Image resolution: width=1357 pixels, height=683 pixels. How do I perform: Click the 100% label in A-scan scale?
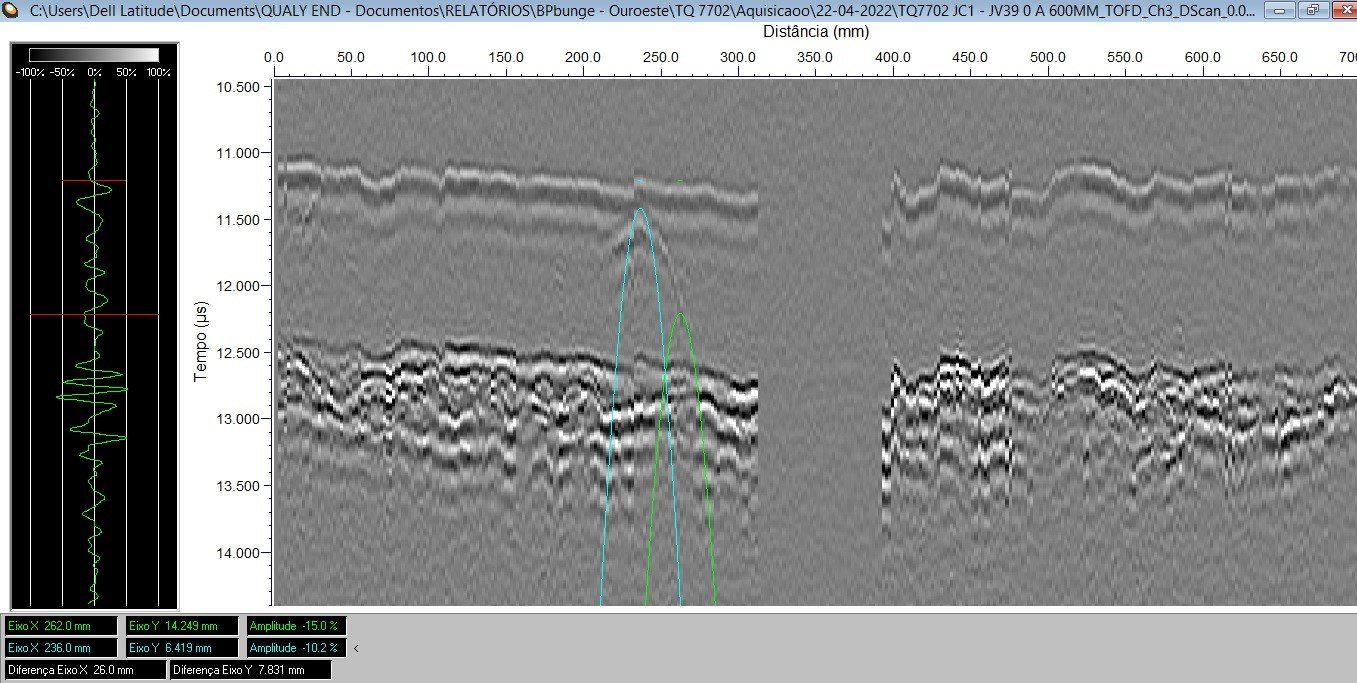tap(159, 73)
